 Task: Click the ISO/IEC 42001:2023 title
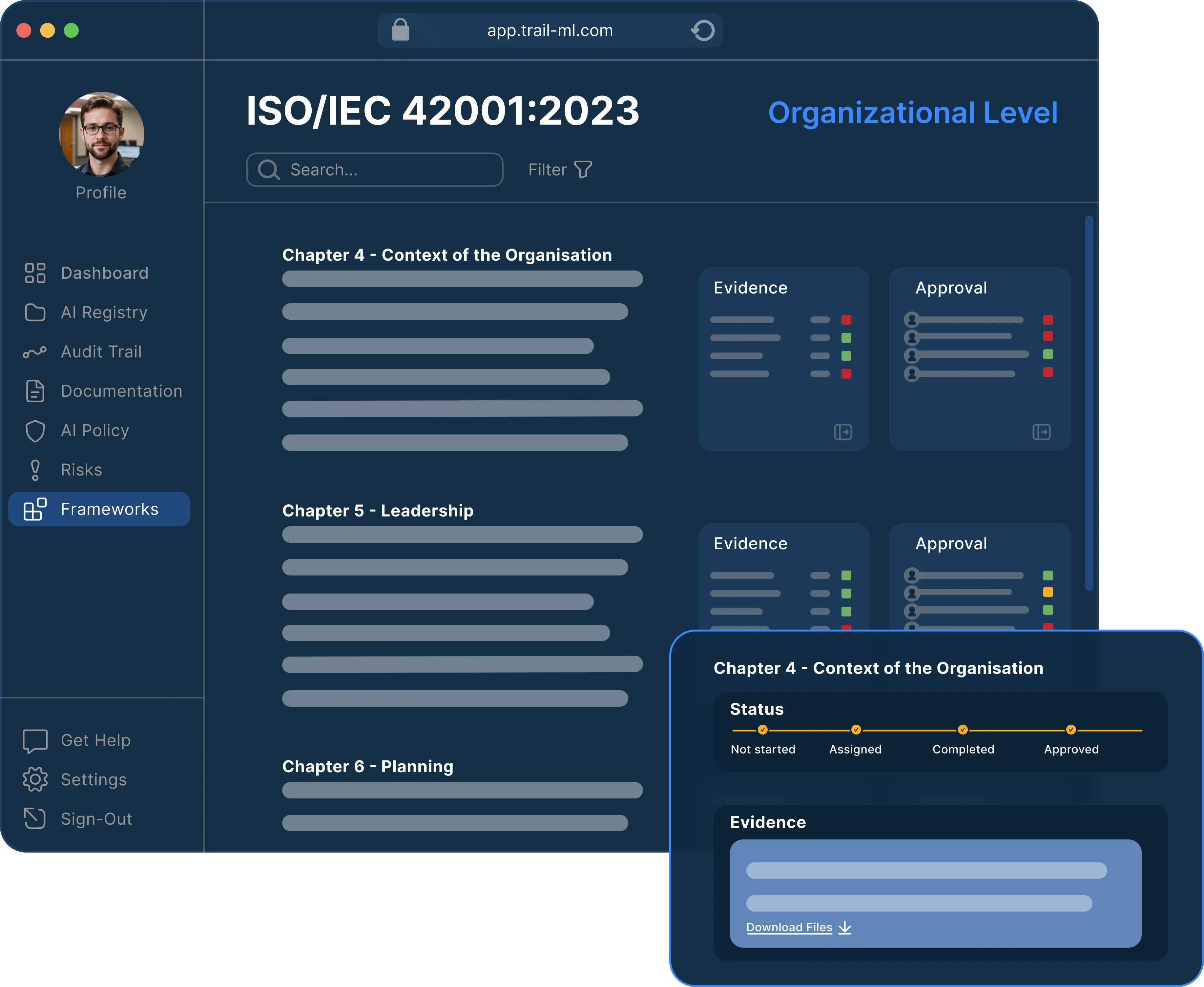click(443, 111)
